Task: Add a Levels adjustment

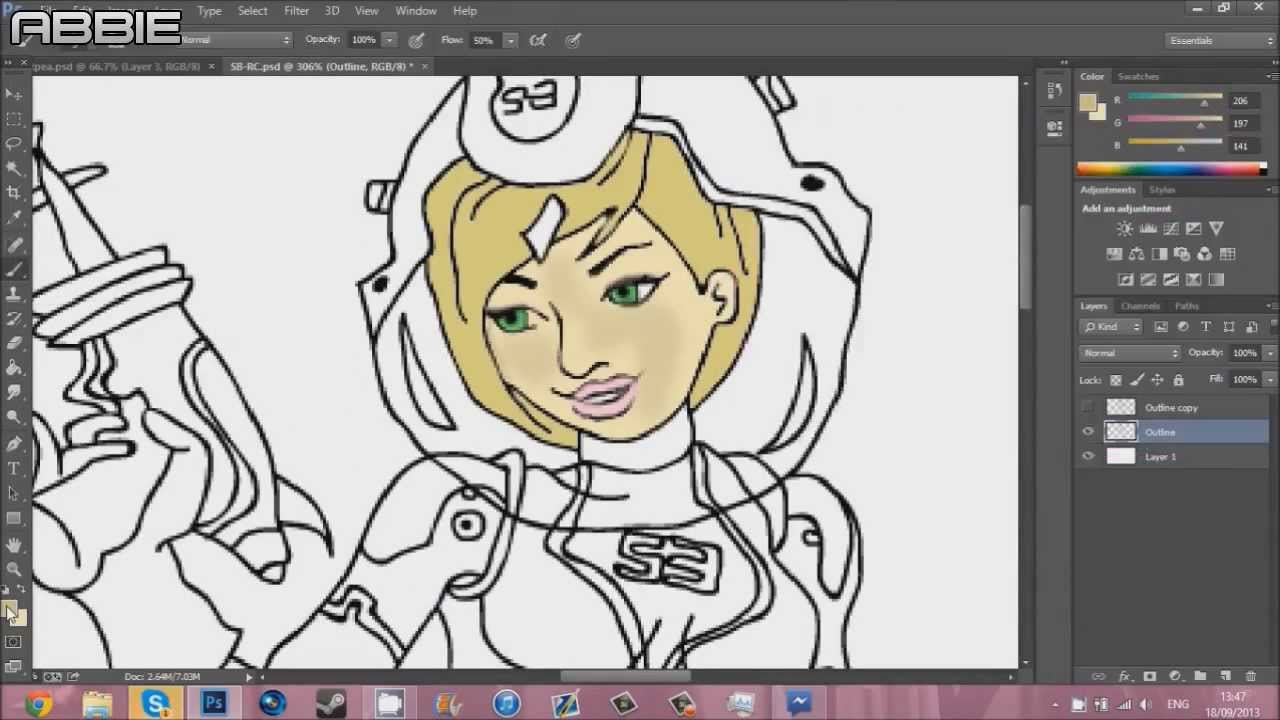Action: (x=1148, y=229)
